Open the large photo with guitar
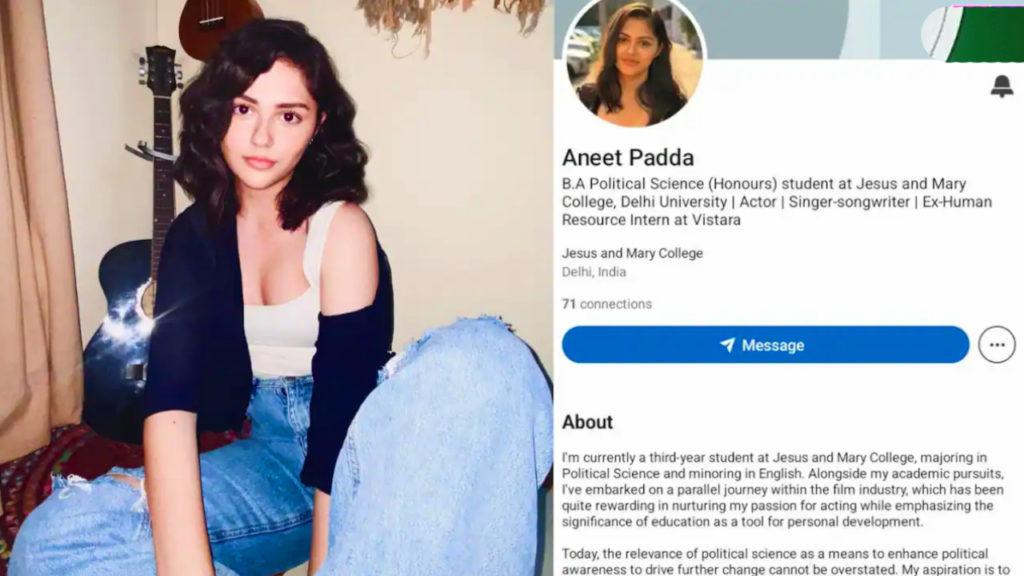The height and width of the screenshot is (576, 1024). click(x=277, y=288)
